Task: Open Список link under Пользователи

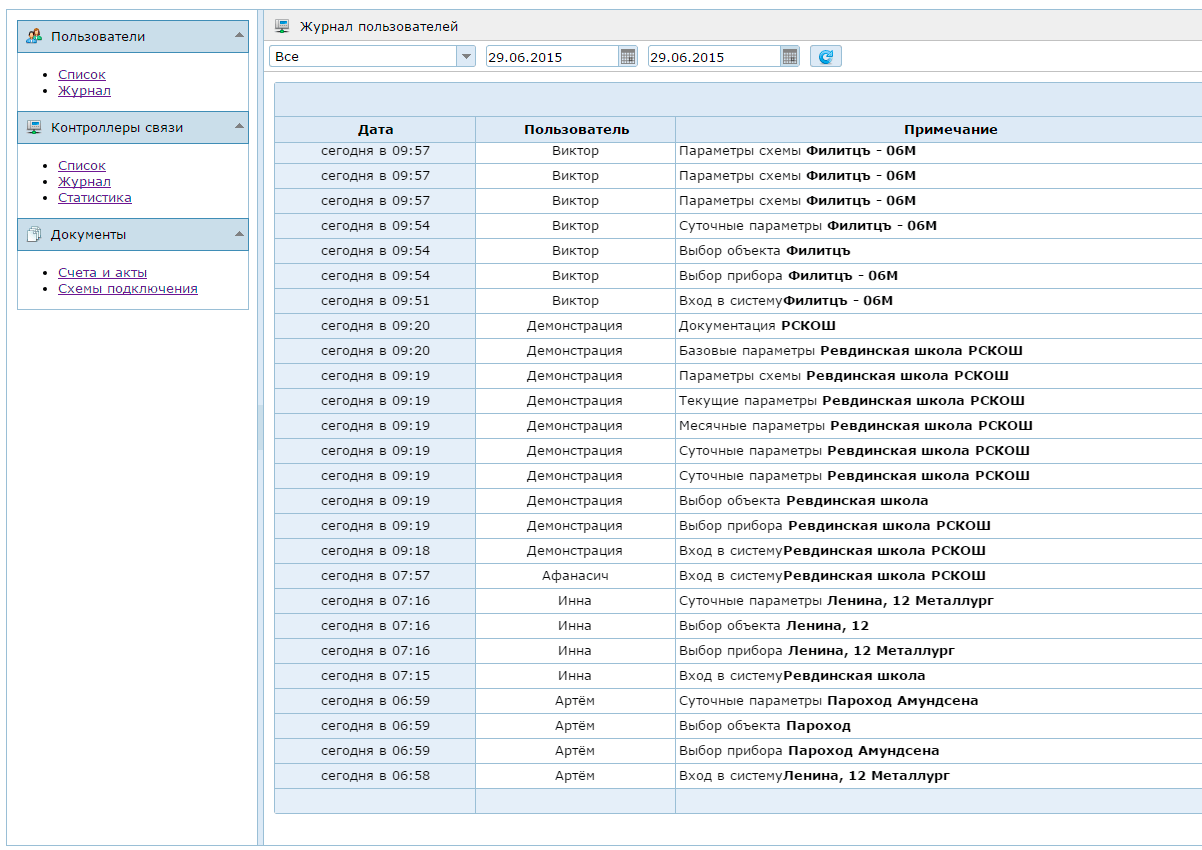Action: (x=81, y=75)
